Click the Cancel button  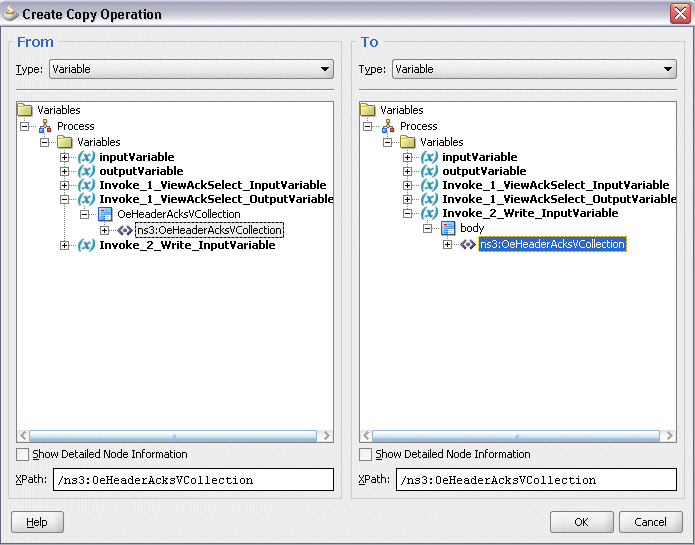(x=650, y=522)
